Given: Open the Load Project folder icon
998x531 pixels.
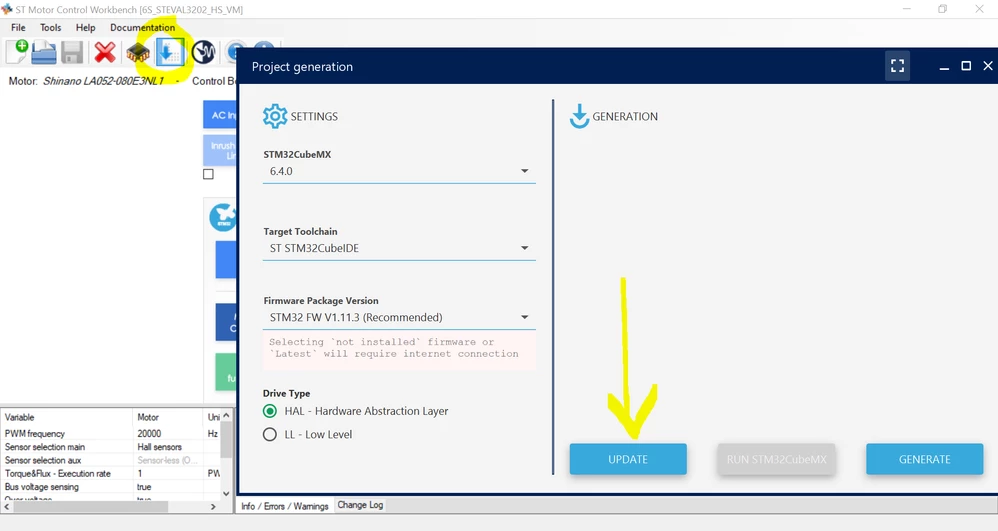Looking at the screenshot, I should point(43,52).
